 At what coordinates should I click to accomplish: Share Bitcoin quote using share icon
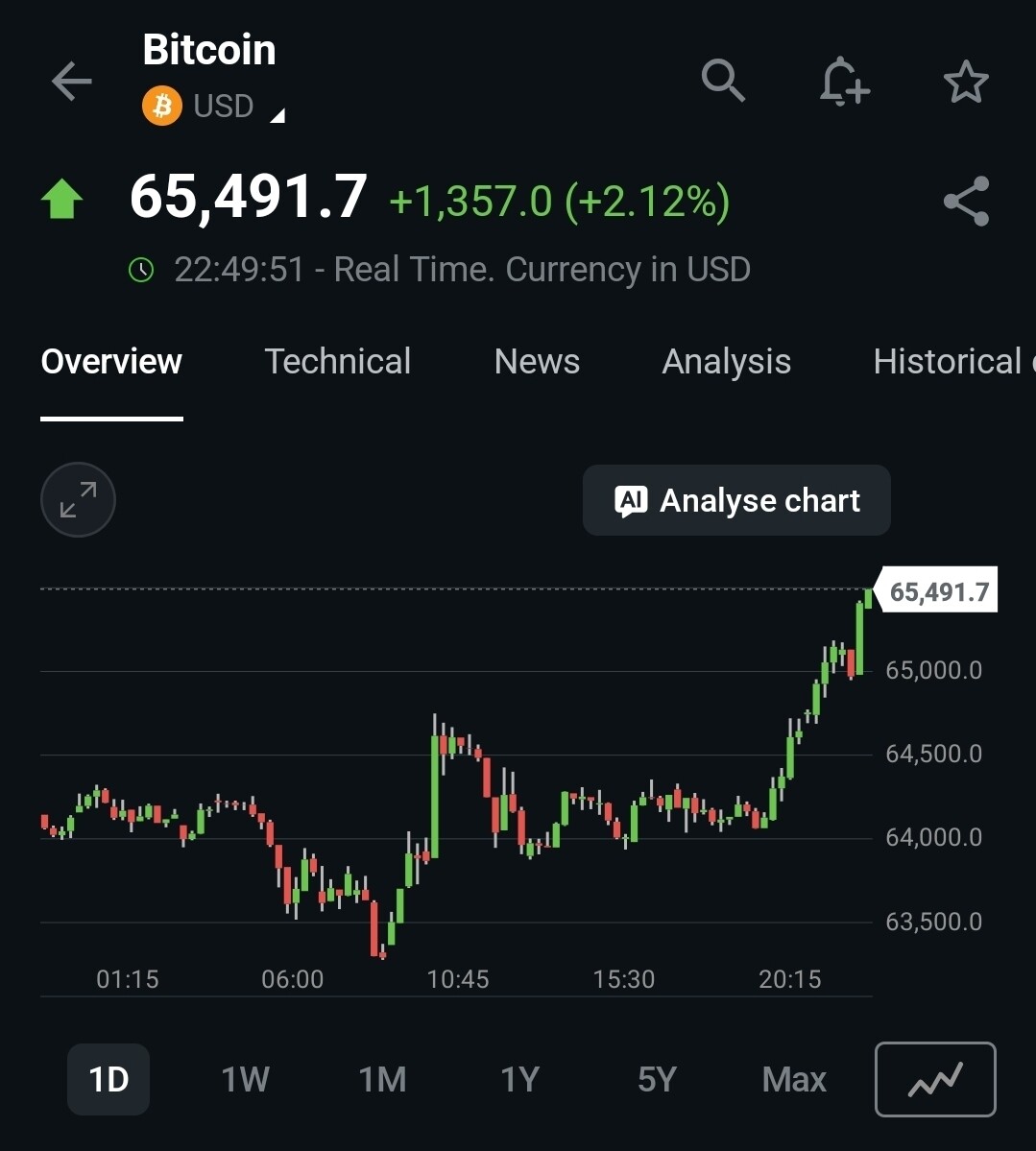966,202
